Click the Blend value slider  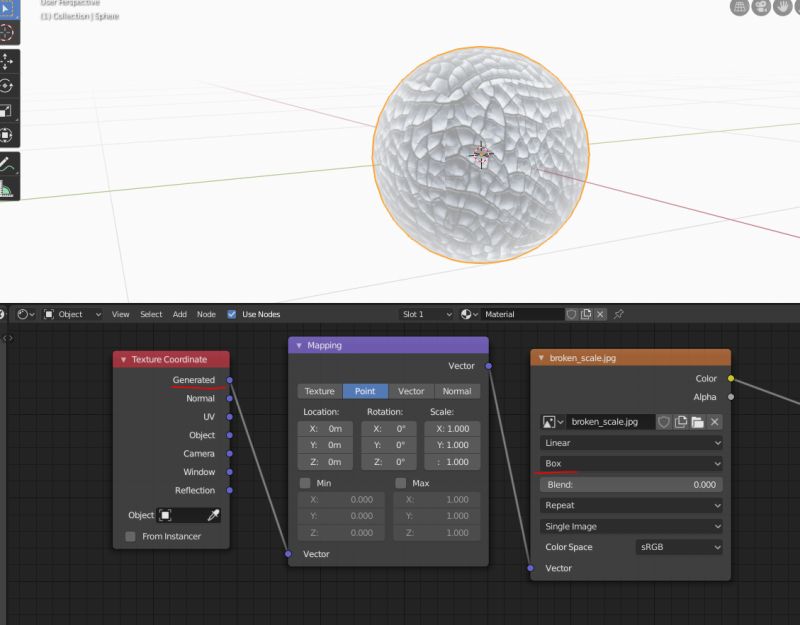(x=631, y=485)
